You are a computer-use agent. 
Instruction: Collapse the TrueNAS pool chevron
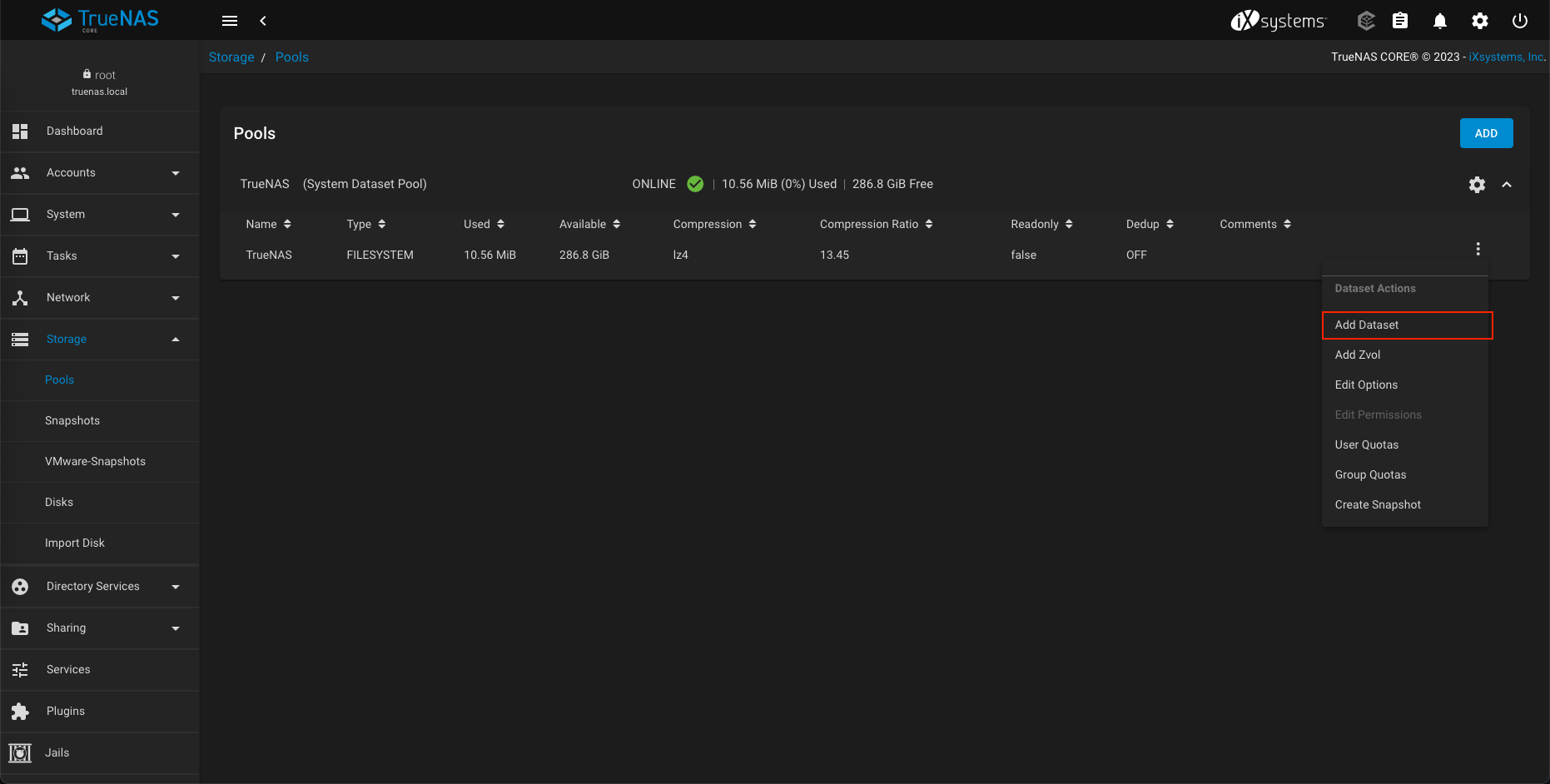point(1507,185)
